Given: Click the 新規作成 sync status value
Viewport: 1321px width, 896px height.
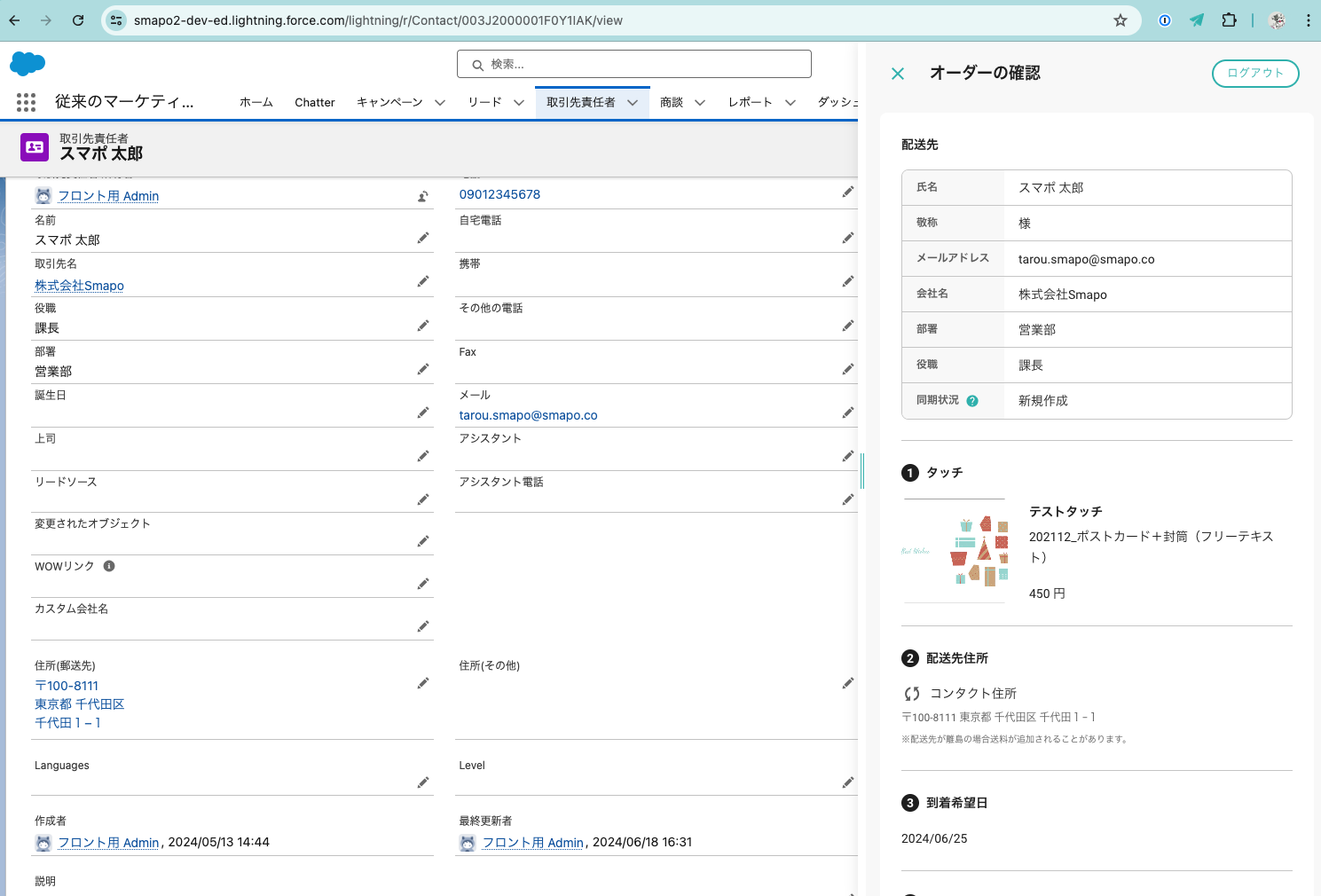Looking at the screenshot, I should tap(1043, 401).
